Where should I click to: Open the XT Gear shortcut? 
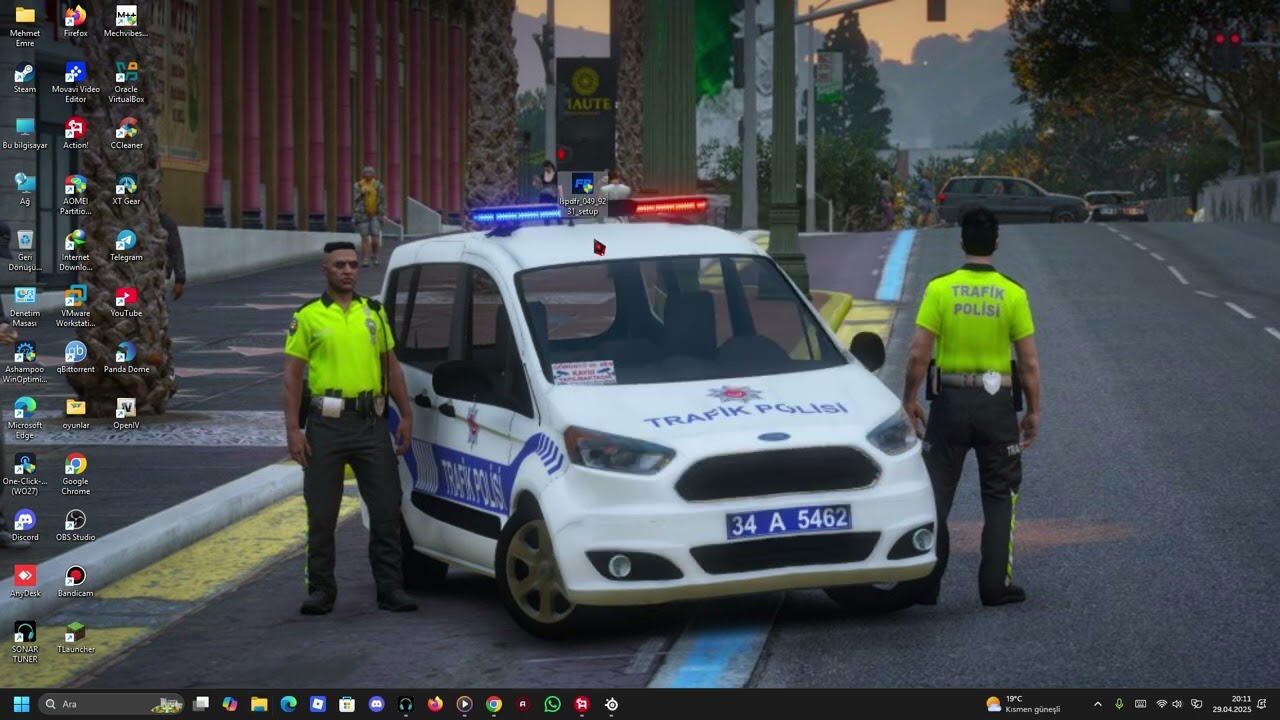pyautogui.click(x=126, y=190)
